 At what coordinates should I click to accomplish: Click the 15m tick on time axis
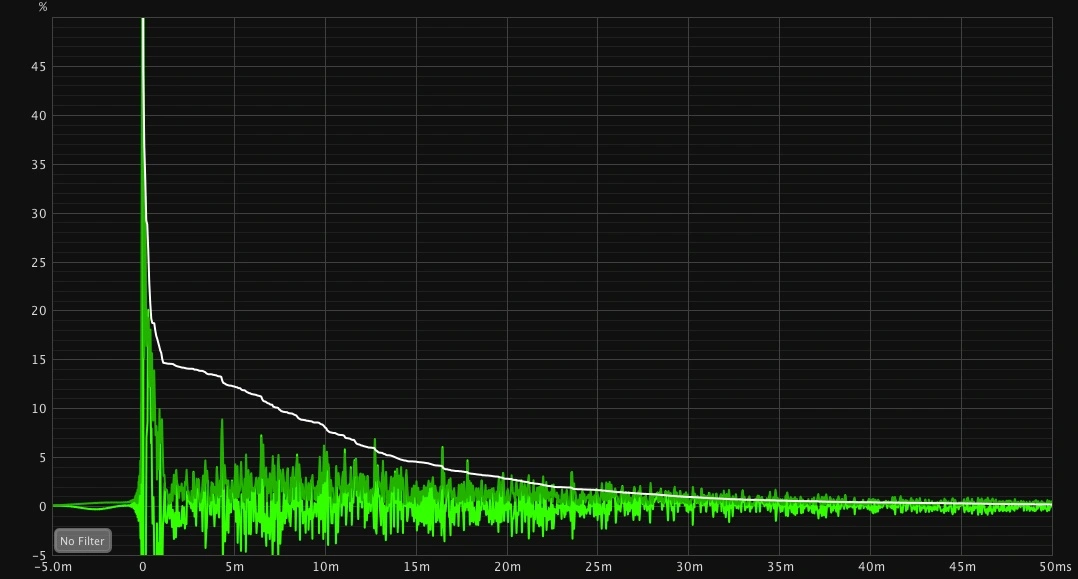tap(416, 567)
